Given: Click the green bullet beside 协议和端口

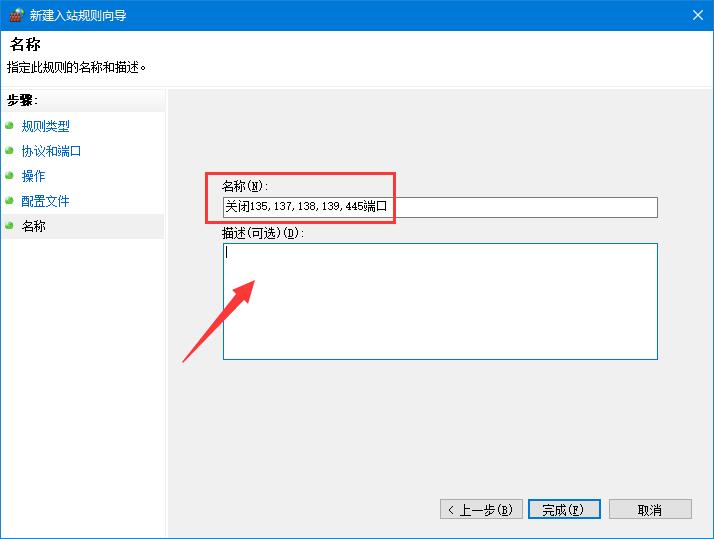Looking at the screenshot, I should click(10, 150).
